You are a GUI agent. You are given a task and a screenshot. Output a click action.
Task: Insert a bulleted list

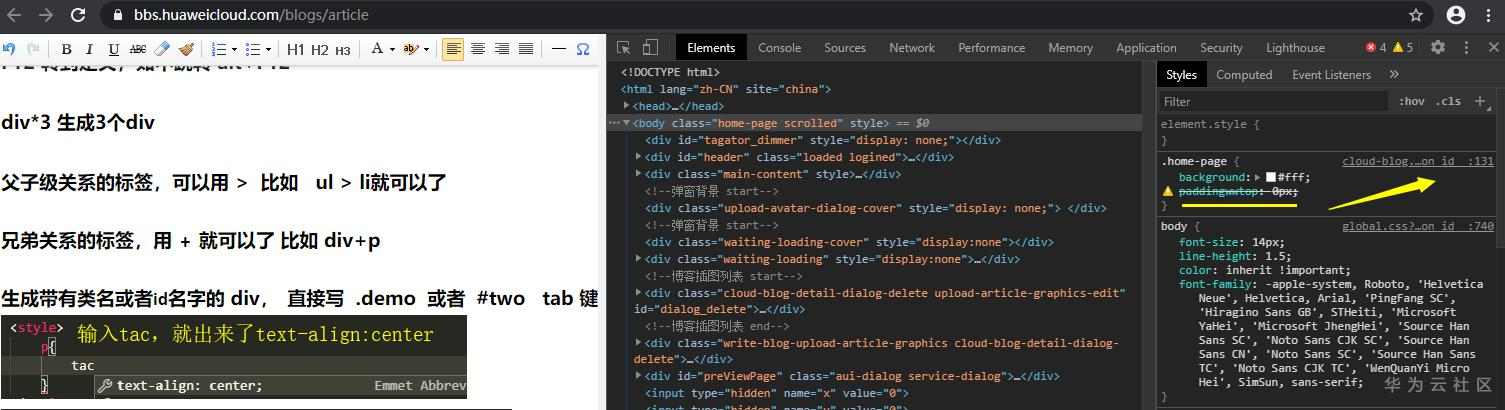[x=252, y=49]
